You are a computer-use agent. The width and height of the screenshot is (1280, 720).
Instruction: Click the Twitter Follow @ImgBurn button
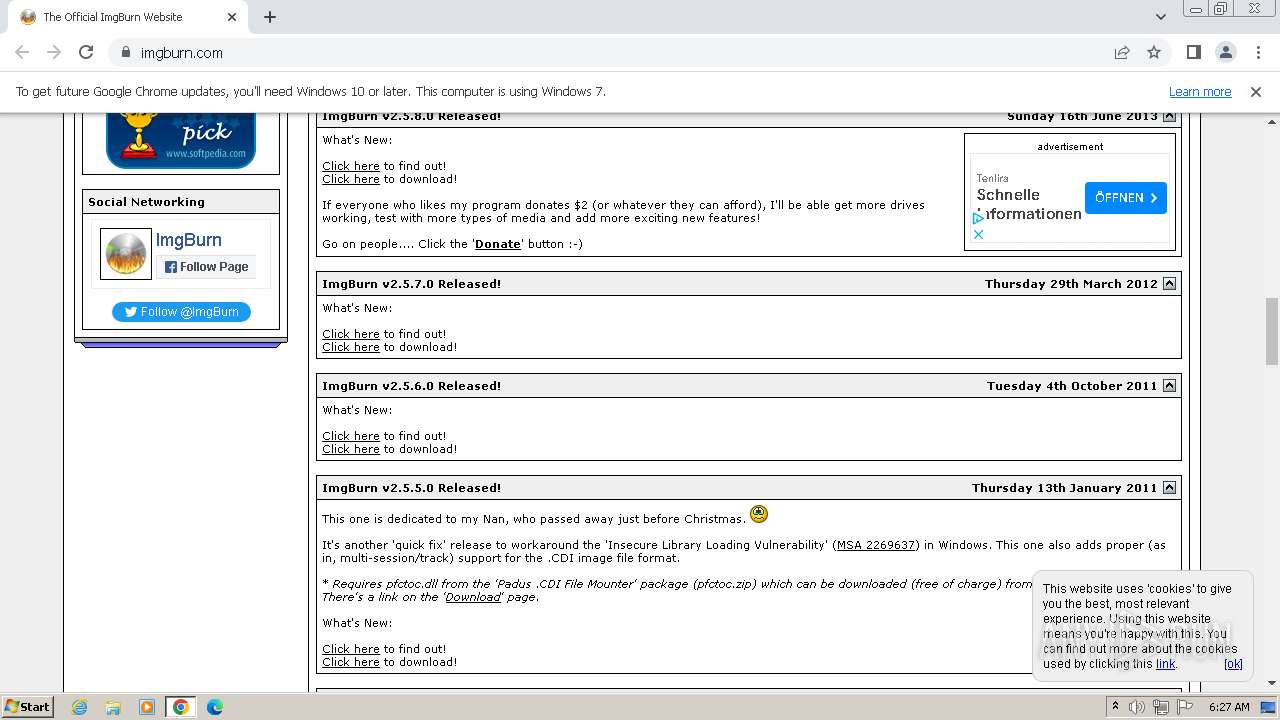point(181,312)
